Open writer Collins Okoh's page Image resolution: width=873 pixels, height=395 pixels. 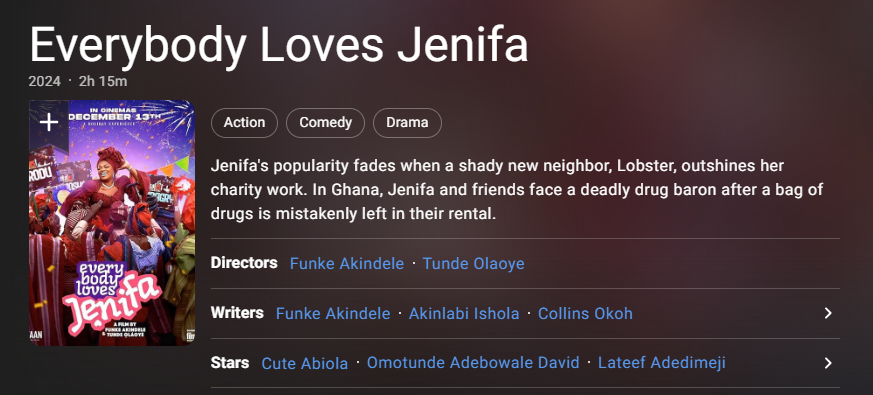[x=585, y=314]
